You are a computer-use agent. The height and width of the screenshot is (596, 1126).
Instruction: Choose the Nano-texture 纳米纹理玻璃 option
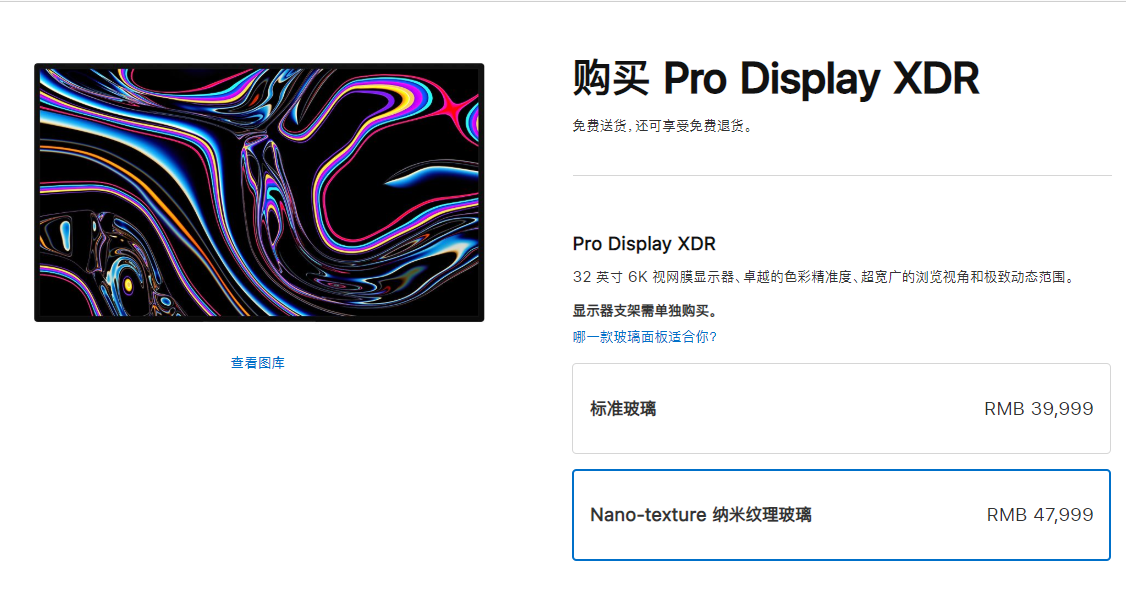point(840,515)
